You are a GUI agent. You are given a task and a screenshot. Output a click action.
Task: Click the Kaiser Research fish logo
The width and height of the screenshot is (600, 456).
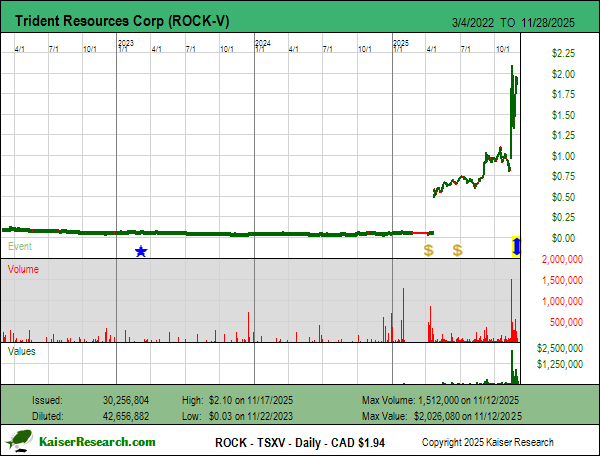click(x=20, y=441)
